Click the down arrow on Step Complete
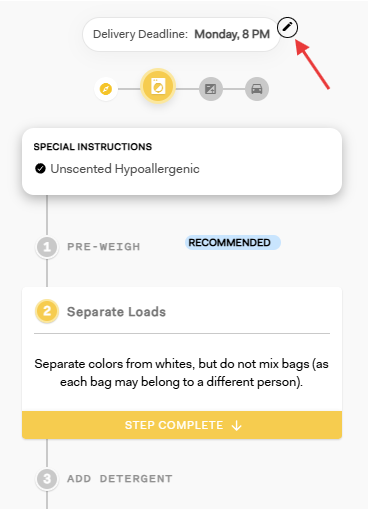This screenshot has height=509, width=368. [x=237, y=425]
